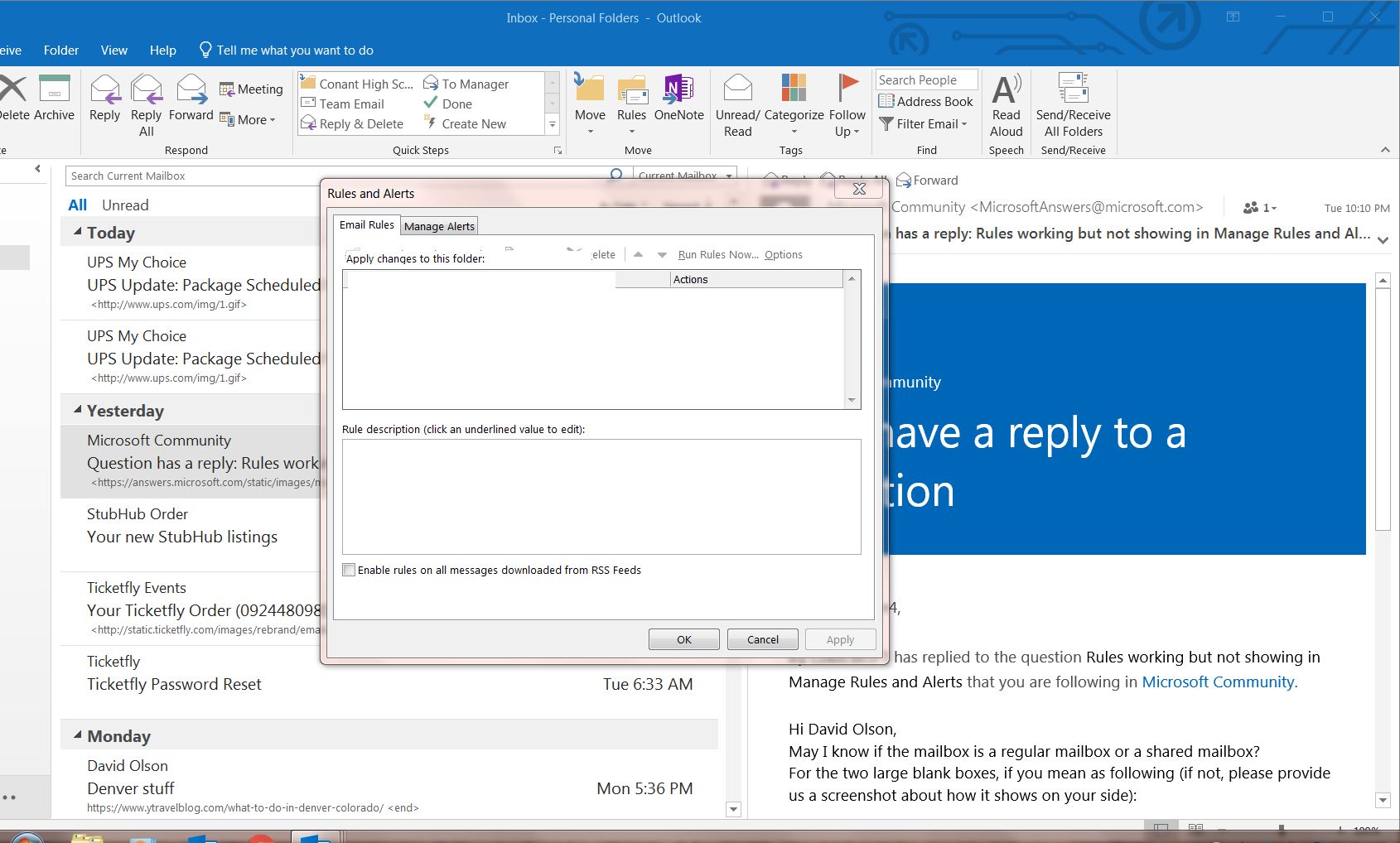Open the Address Book

925,101
